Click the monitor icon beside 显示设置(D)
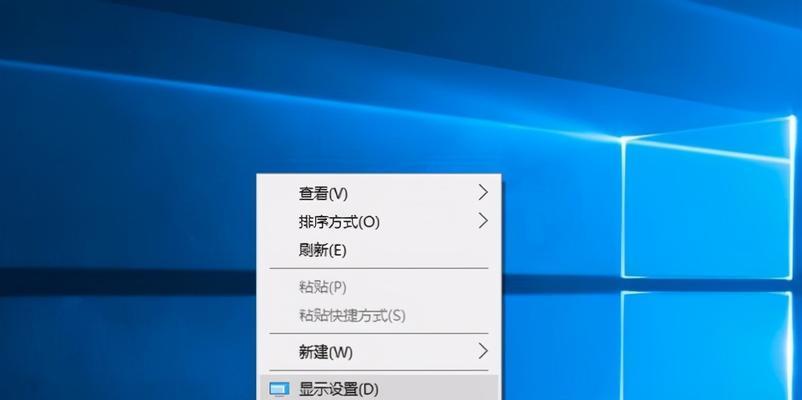 (x=279, y=389)
